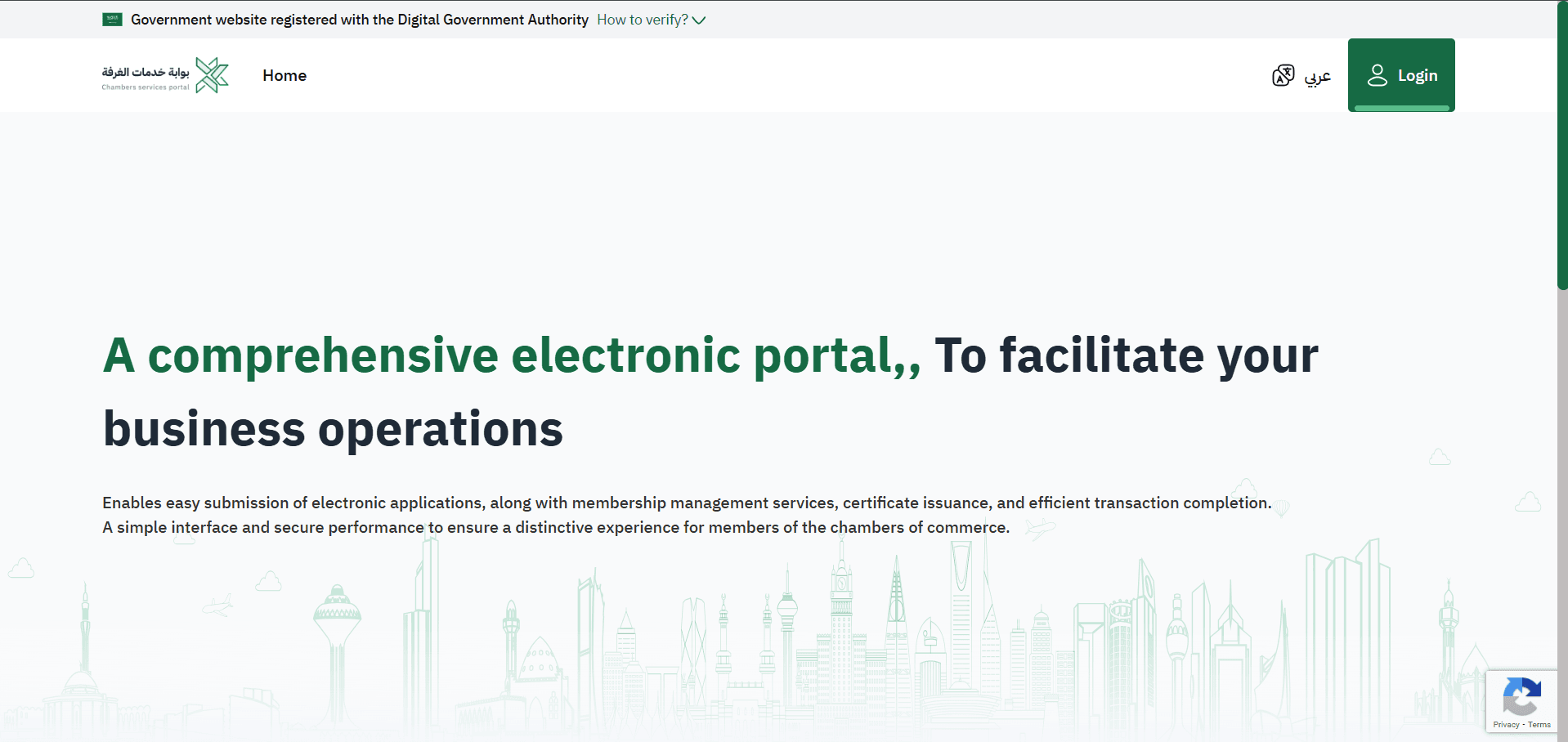Click the "Chambers services portal" logo caption

[x=146, y=86]
